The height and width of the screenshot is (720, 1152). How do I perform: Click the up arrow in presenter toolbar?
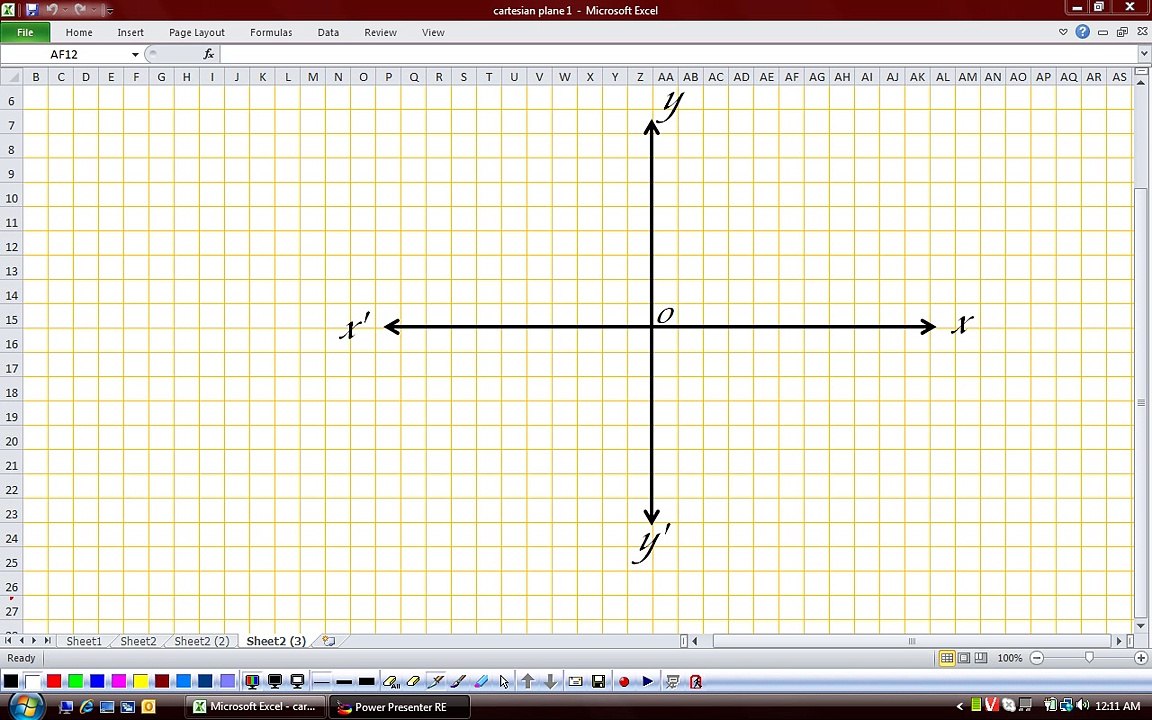[528, 682]
